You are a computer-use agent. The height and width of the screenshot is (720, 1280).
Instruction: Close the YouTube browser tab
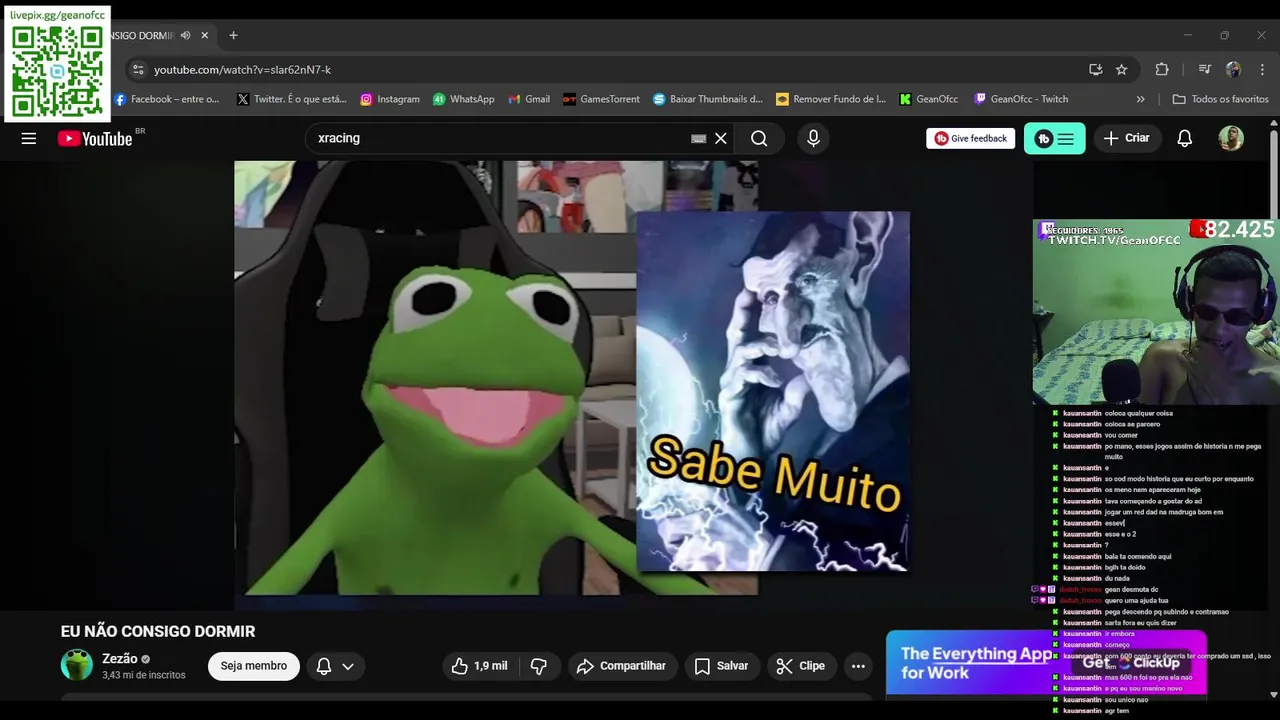coord(205,35)
